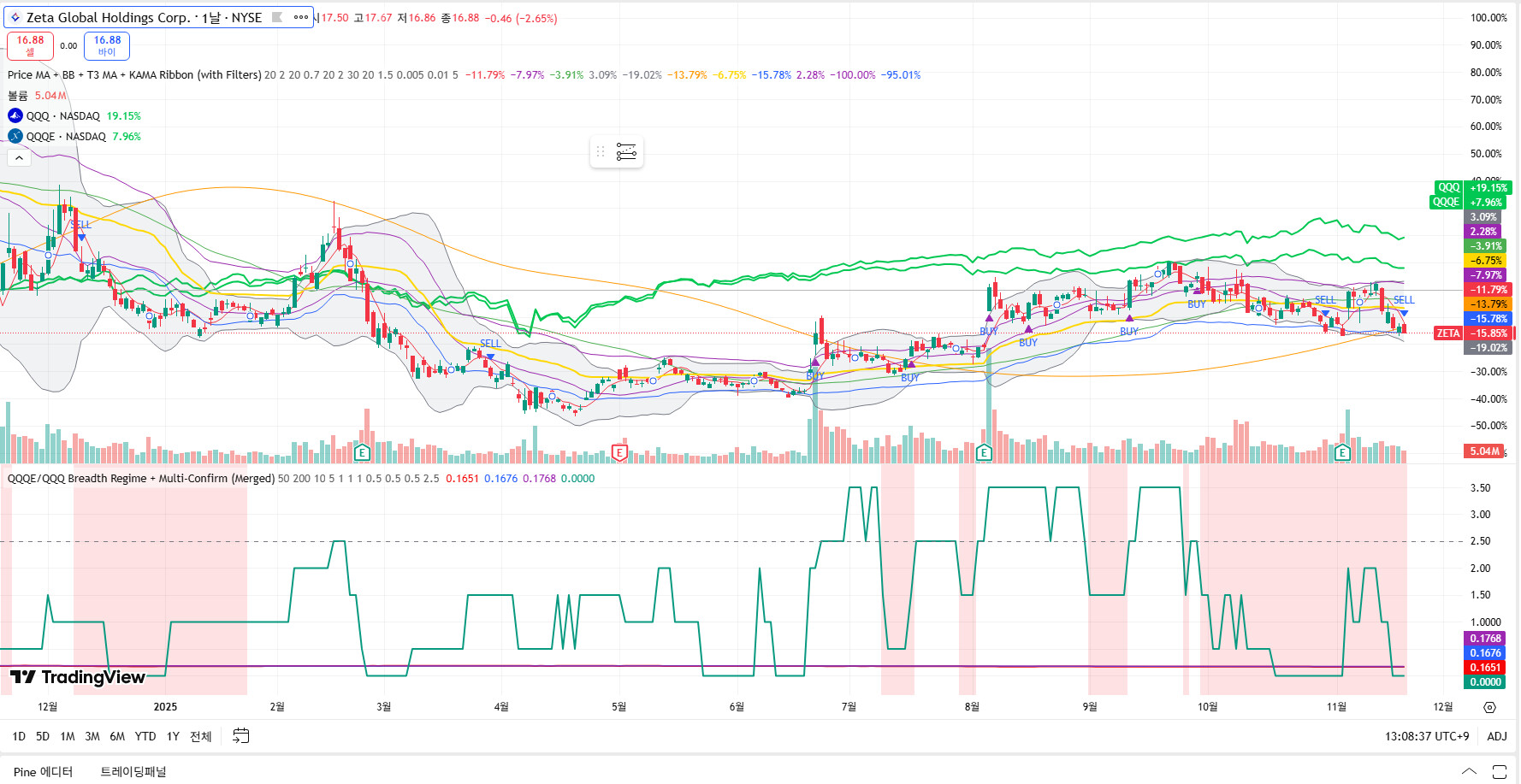Grab the dotted handle of the floating toolbar
This screenshot has width=1521, height=784.
[x=601, y=152]
